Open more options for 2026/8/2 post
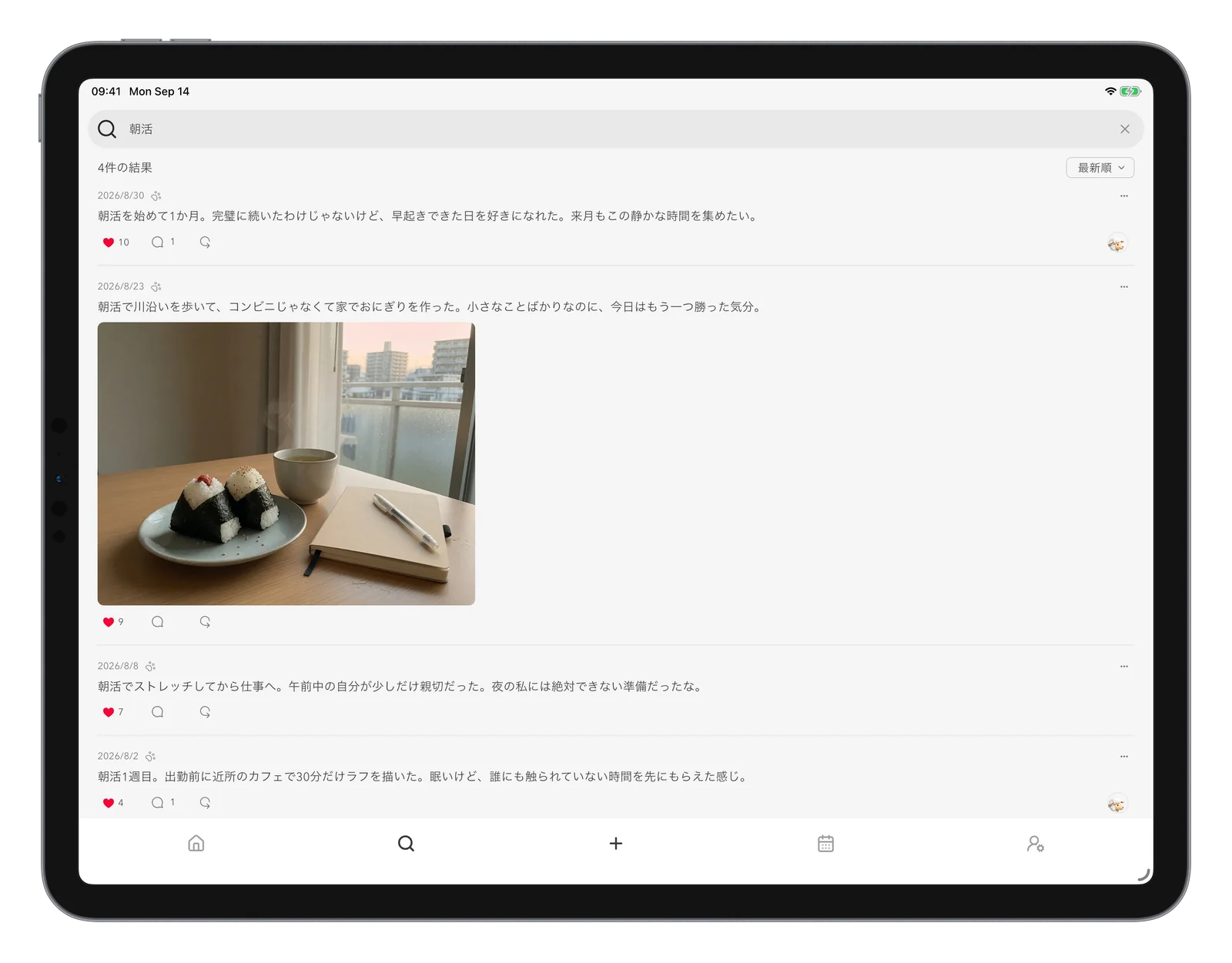 [x=1124, y=757]
